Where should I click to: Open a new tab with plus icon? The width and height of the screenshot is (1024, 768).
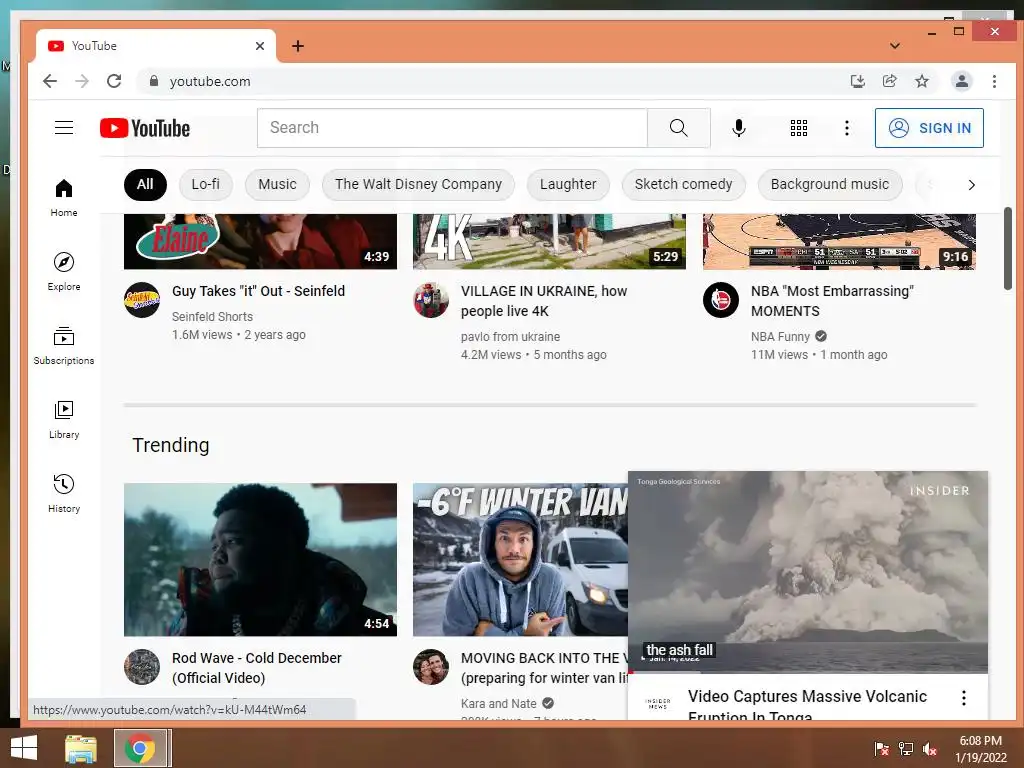pos(298,46)
